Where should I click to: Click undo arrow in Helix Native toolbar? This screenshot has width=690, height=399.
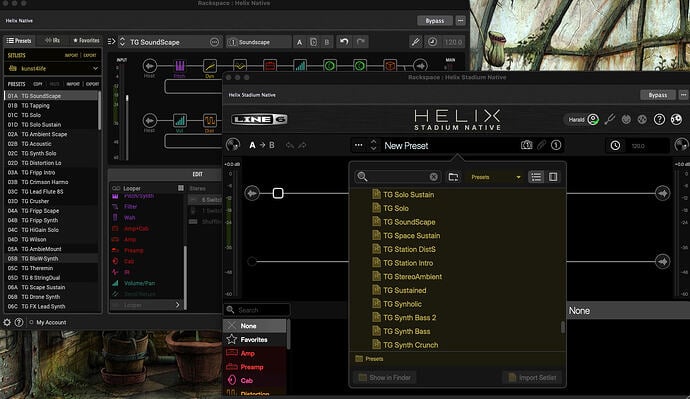pyautogui.click(x=344, y=41)
